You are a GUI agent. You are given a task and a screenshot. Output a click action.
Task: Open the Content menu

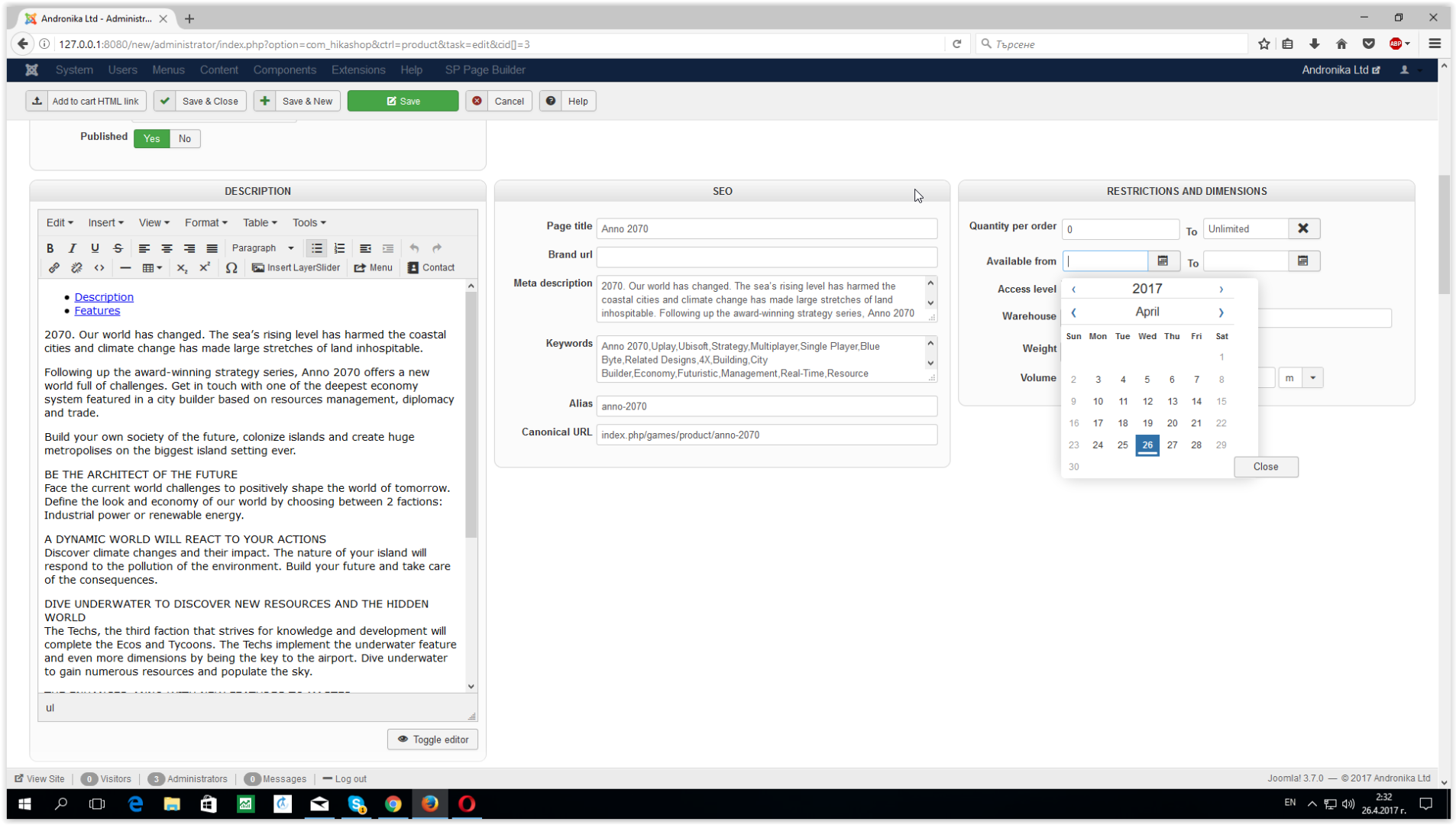point(219,70)
